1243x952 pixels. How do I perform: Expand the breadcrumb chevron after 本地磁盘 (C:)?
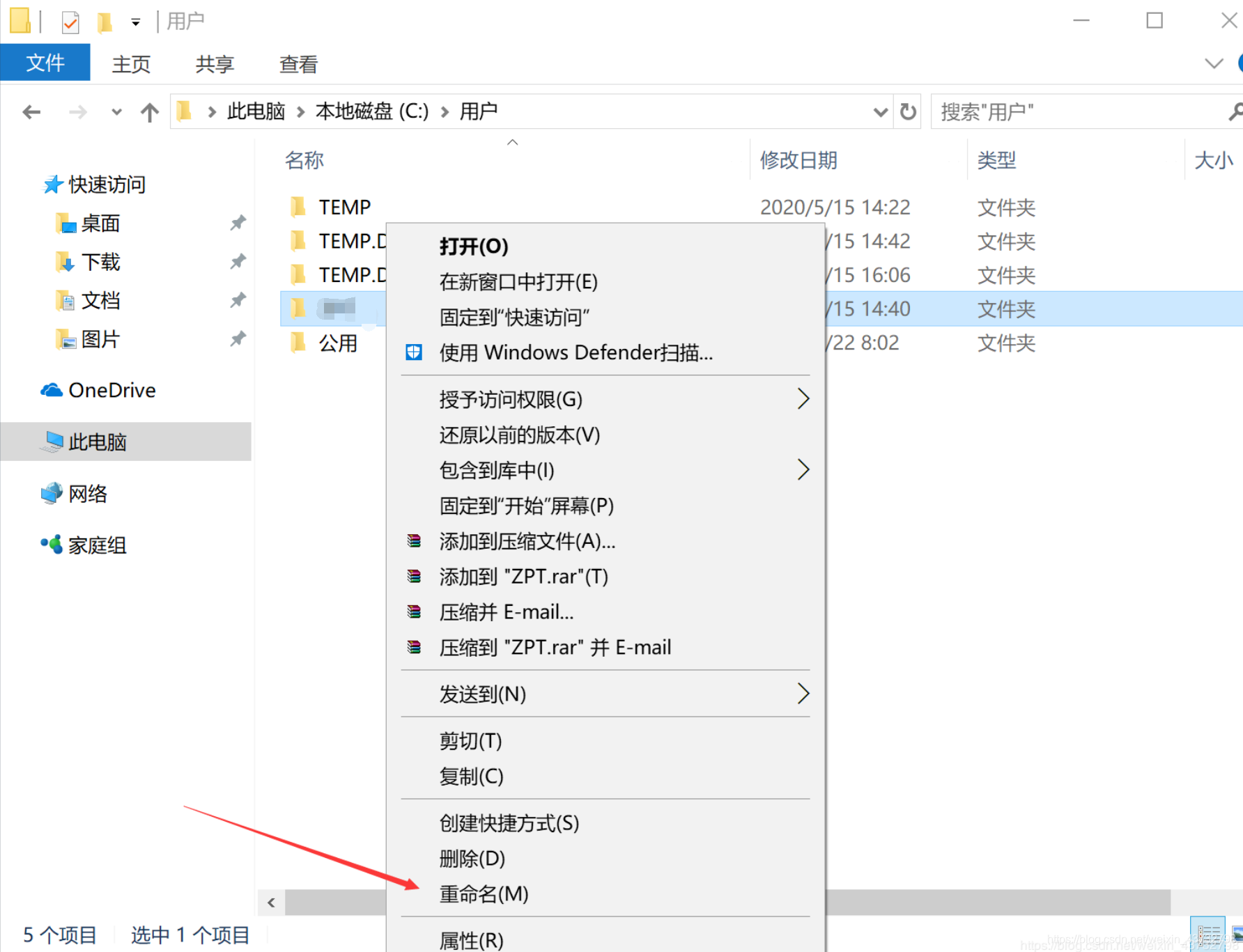(445, 112)
